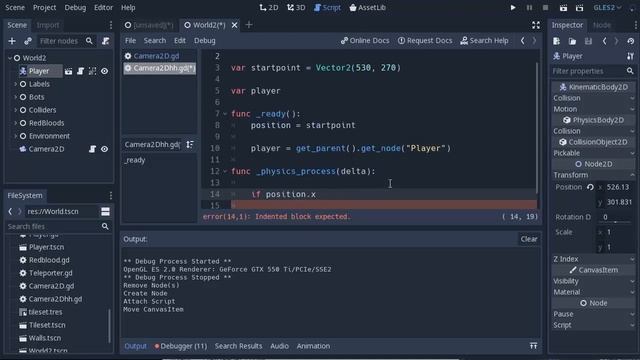This screenshot has width=640, height=360.
Task: Toggle FileSystem split view mode
Action: [x=105, y=211]
